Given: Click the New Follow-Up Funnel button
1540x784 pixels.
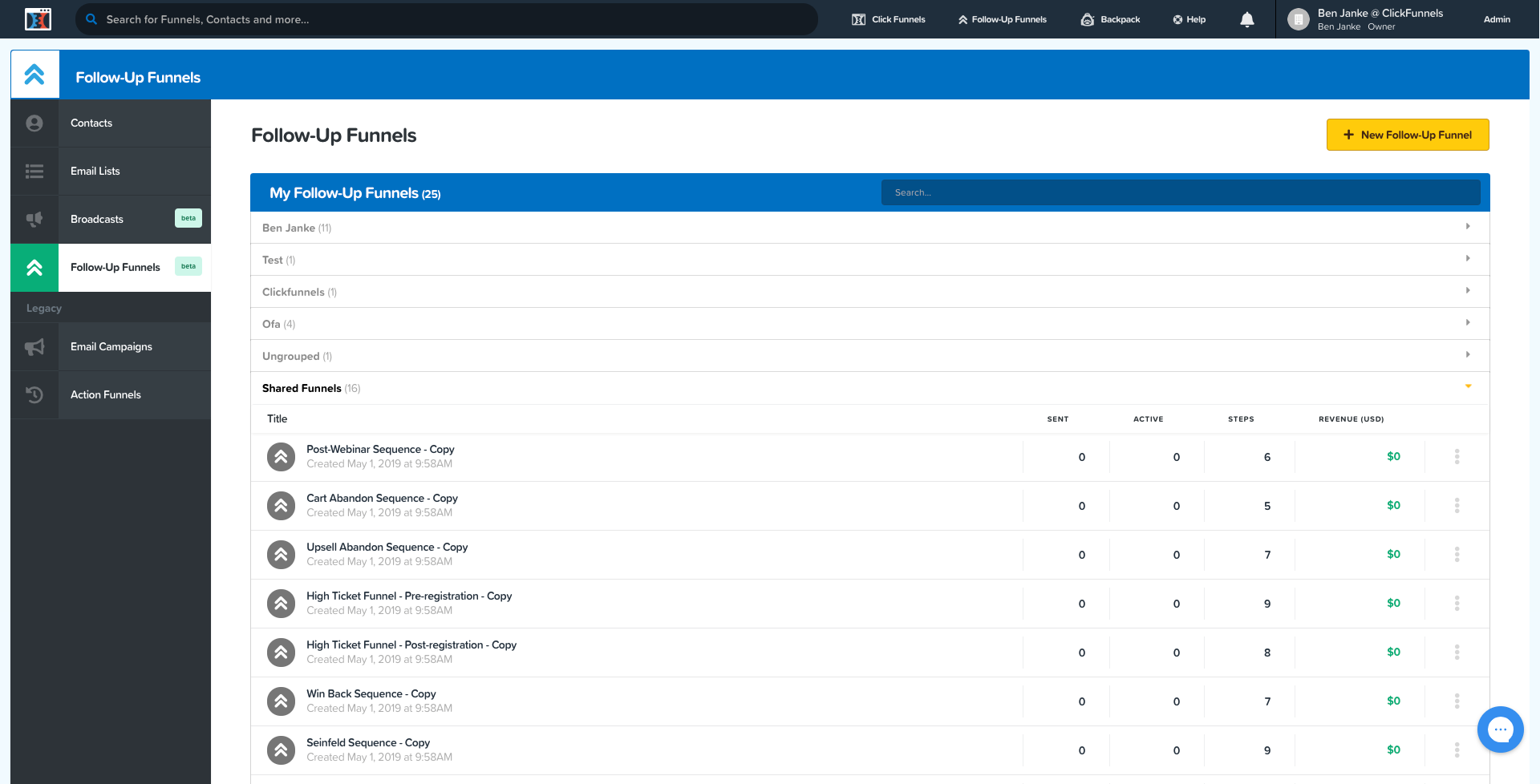Looking at the screenshot, I should (1407, 135).
